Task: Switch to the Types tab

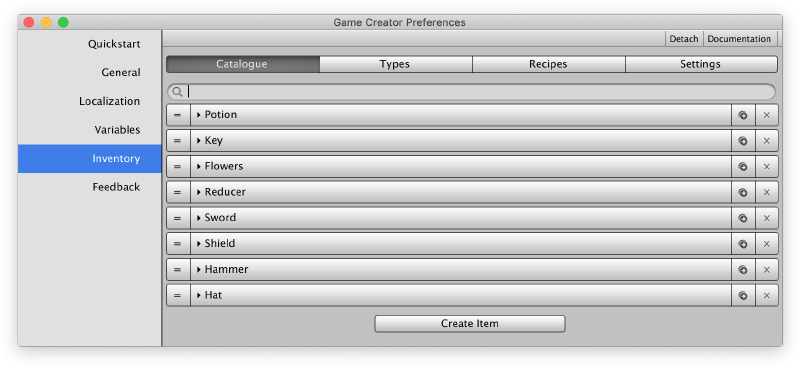Action: 396,64
